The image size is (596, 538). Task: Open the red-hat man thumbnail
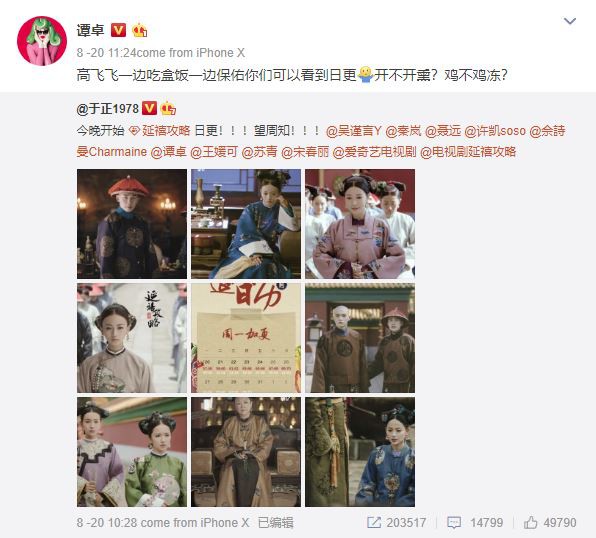click(x=132, y=224)
